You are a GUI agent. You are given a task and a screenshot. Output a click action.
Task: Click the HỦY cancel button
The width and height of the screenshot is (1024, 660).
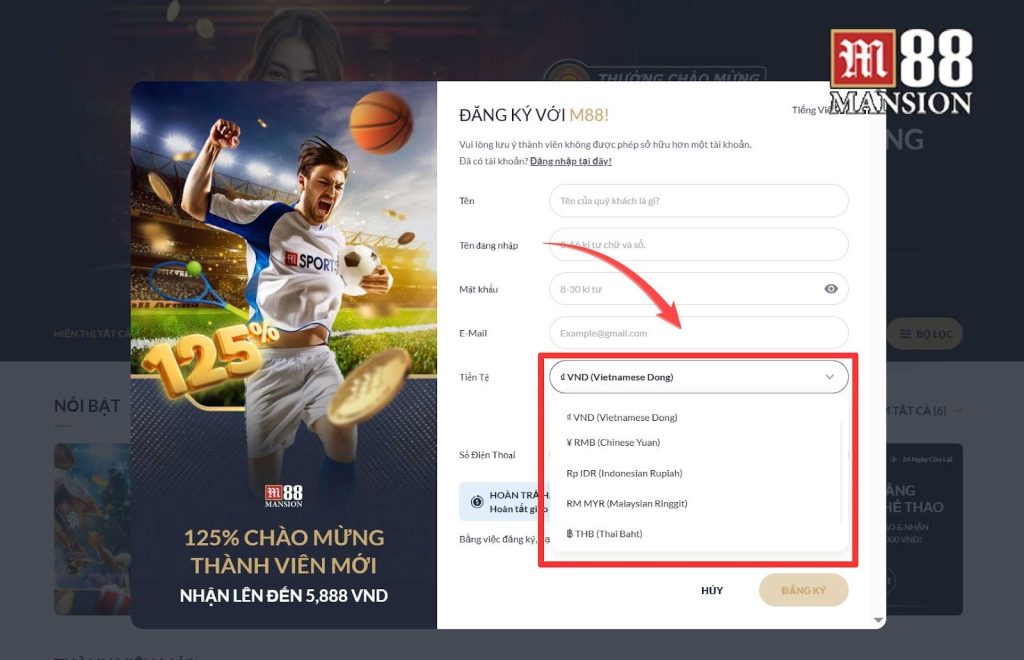coord(712,590)
